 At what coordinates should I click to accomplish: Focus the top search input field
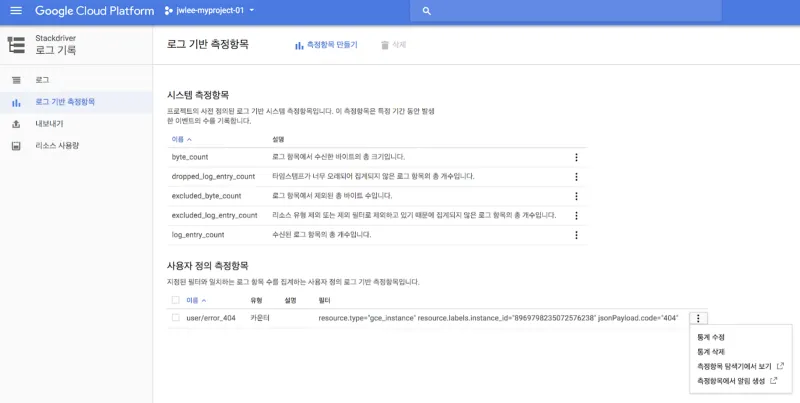tap(566, 11)
